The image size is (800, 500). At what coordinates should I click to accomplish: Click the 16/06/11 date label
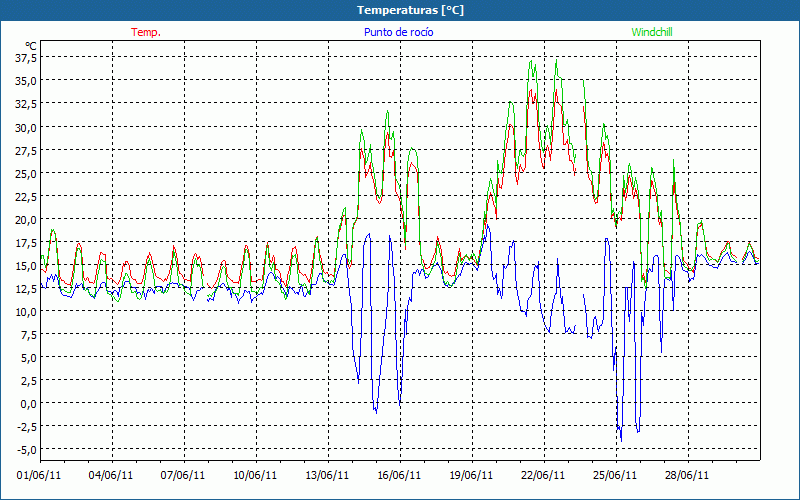click(x=399, y=475)
